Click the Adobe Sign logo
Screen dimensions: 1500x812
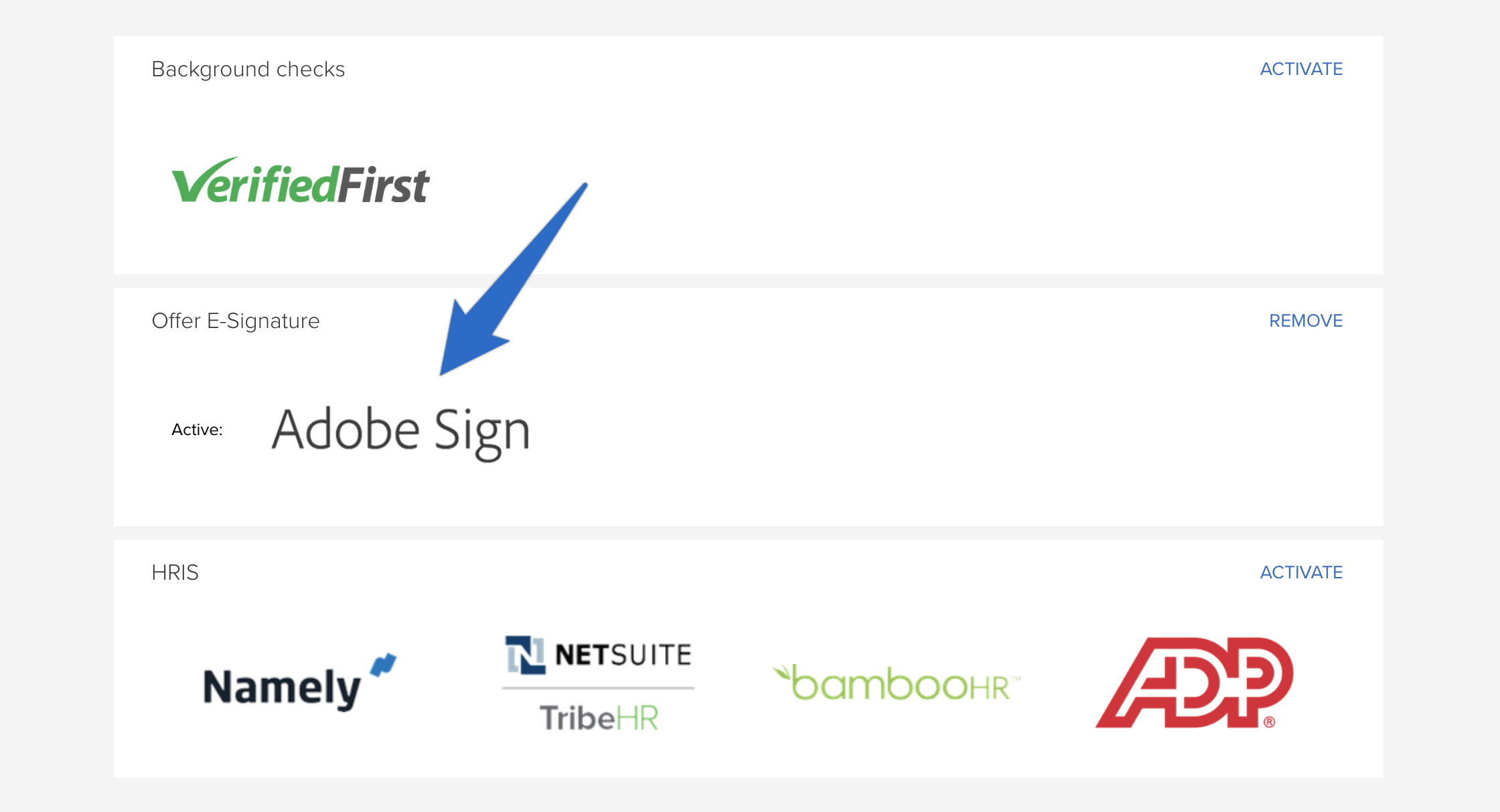[400, 432]
